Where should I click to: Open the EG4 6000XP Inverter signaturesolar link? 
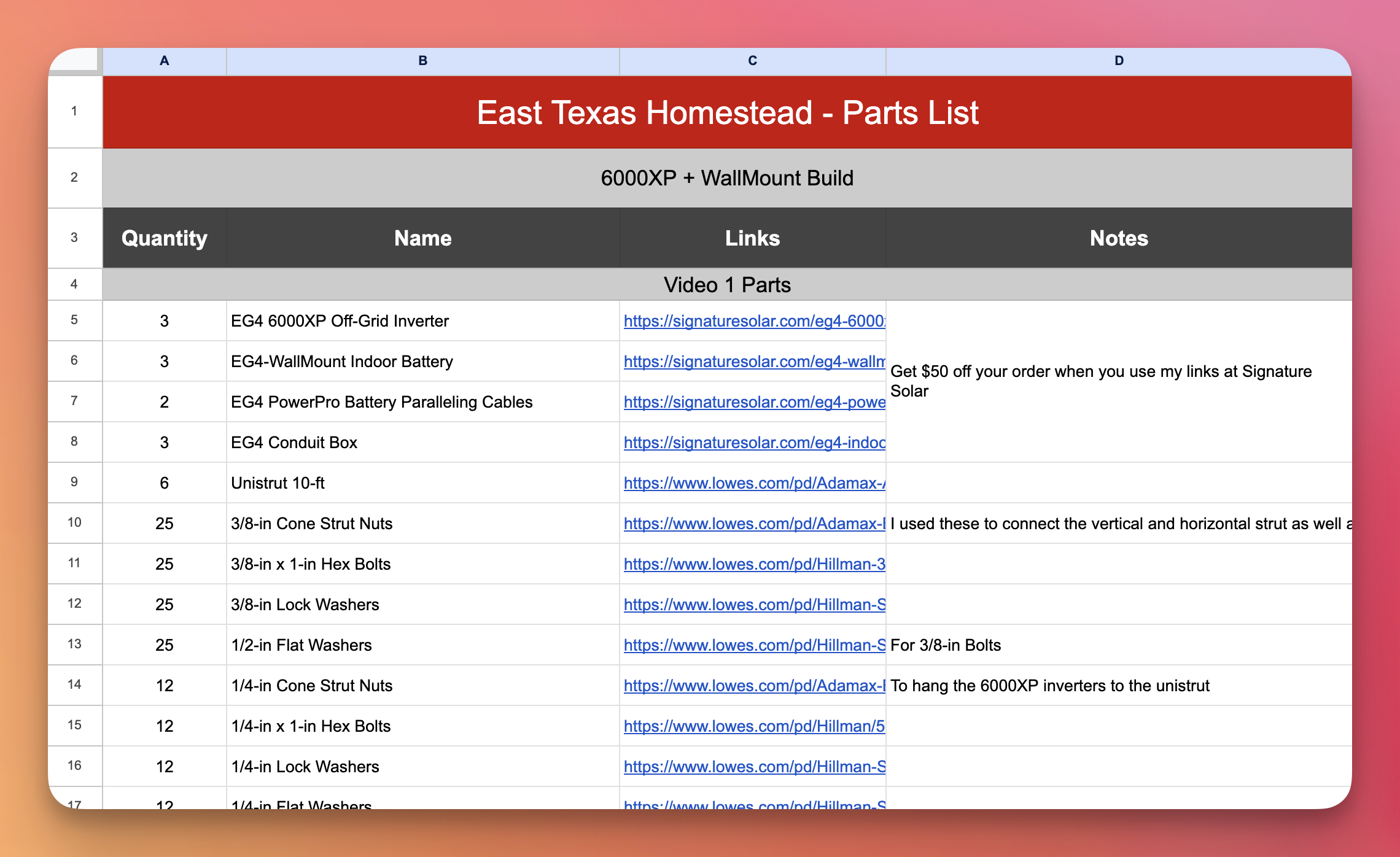pos(754,321)
